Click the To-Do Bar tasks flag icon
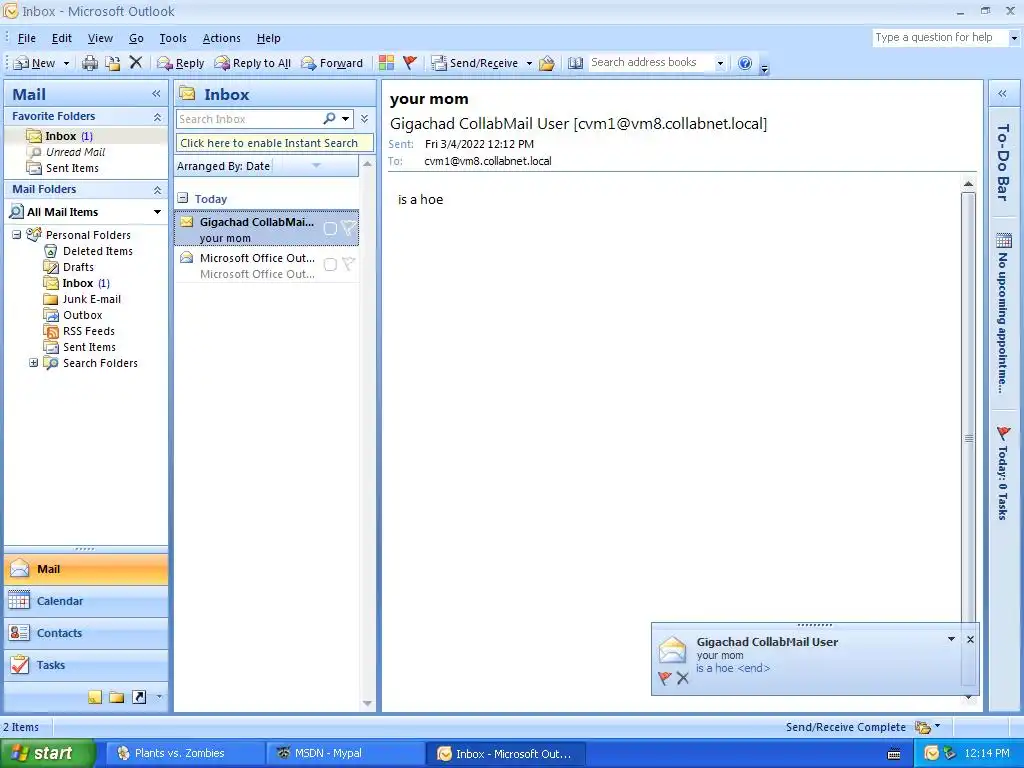This screenshot has height=768, width=1024. tap(1004, 432)
